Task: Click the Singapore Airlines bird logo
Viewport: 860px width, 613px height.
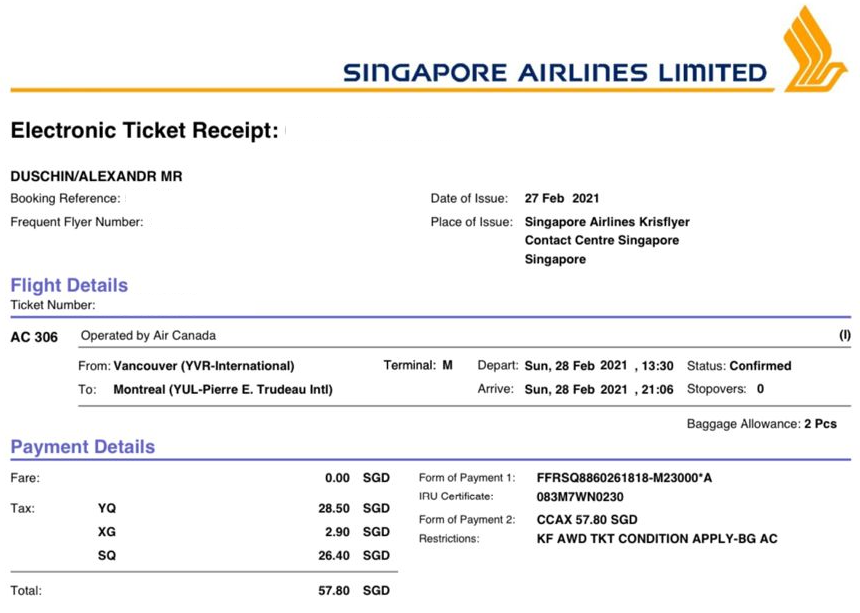Action: pos(814,48)
